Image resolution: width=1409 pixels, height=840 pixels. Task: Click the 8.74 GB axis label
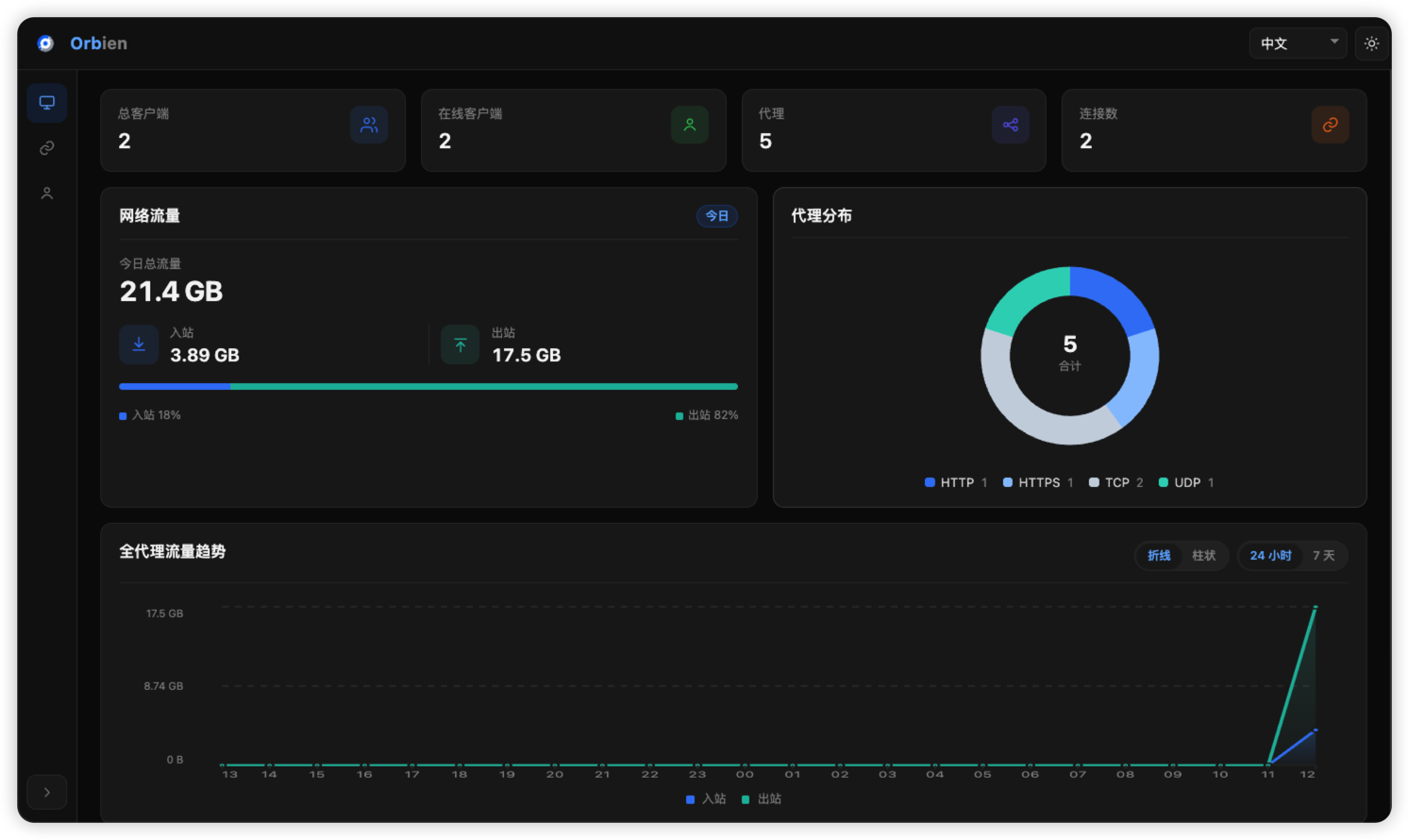[x=163, y=686]
